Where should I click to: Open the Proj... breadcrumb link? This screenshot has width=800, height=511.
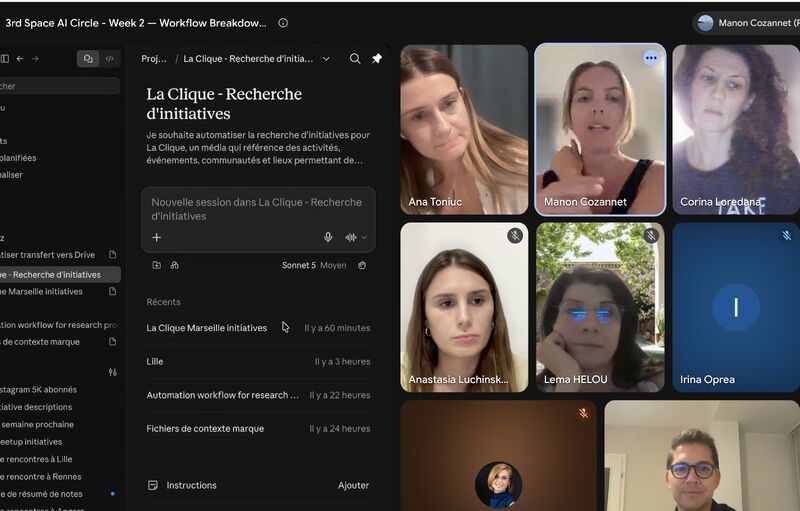pyautogui.click(x=154, y=59)
